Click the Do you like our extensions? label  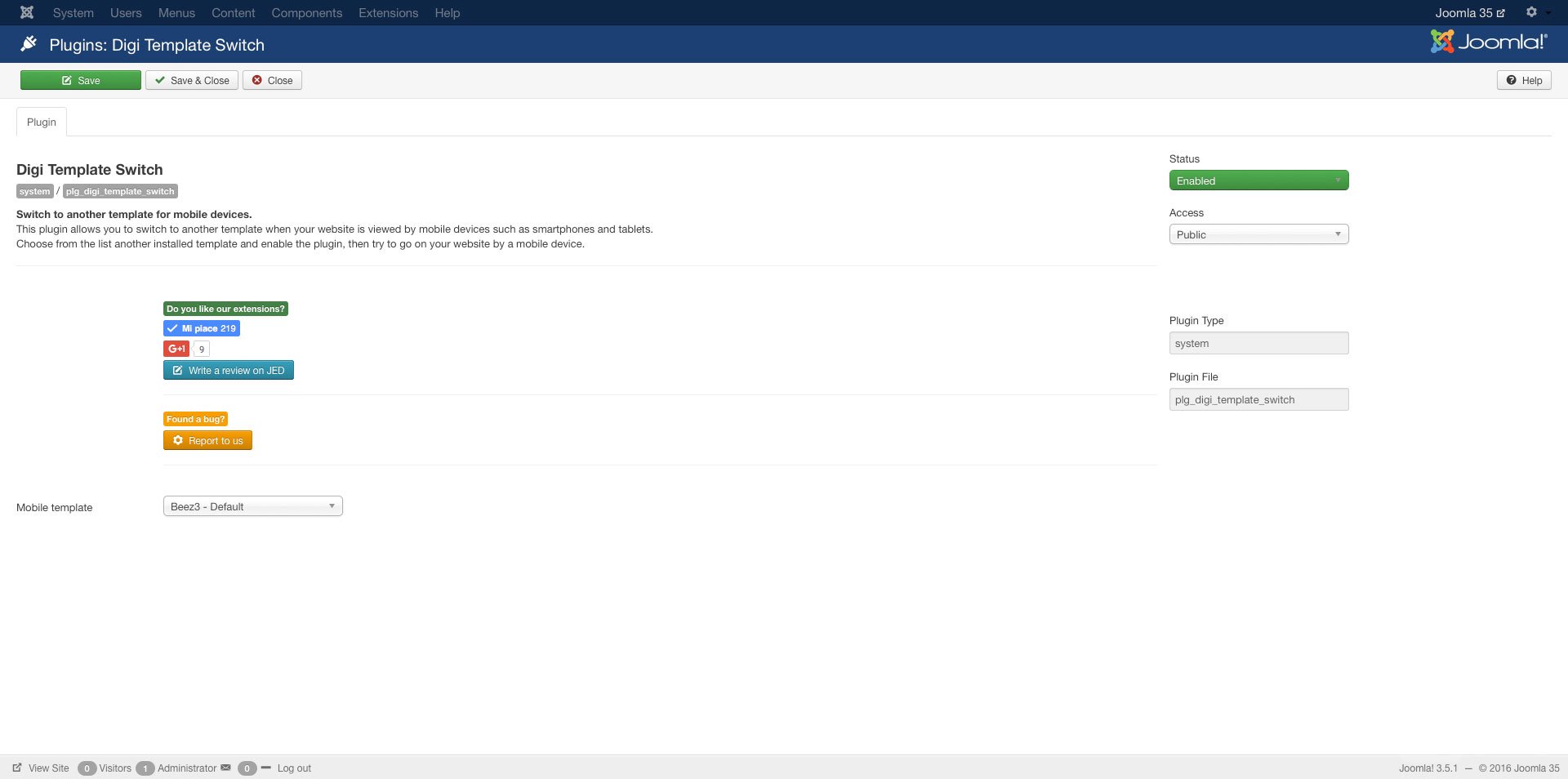225,309
